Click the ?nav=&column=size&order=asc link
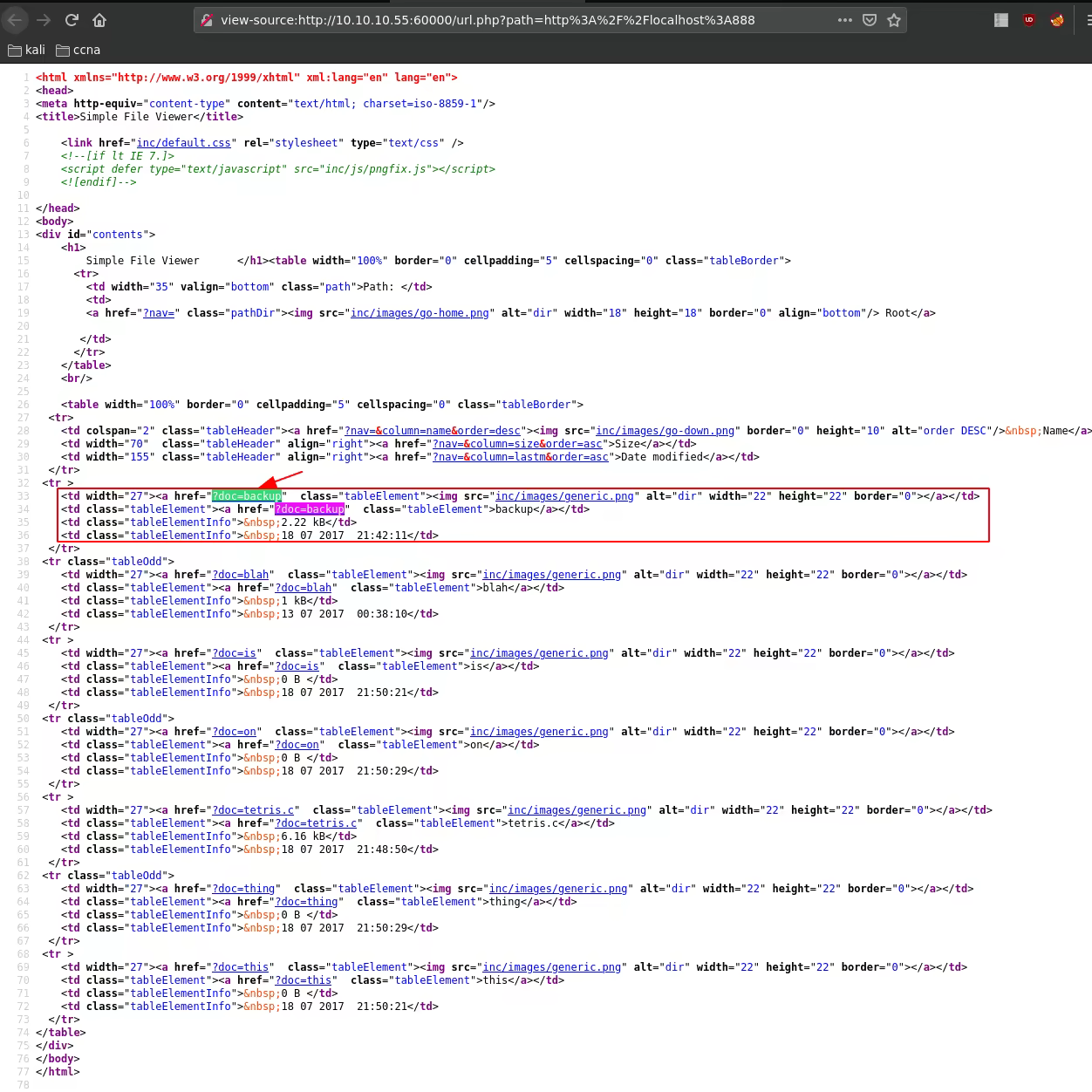The image size is (1092, 1092). (517, 444)
